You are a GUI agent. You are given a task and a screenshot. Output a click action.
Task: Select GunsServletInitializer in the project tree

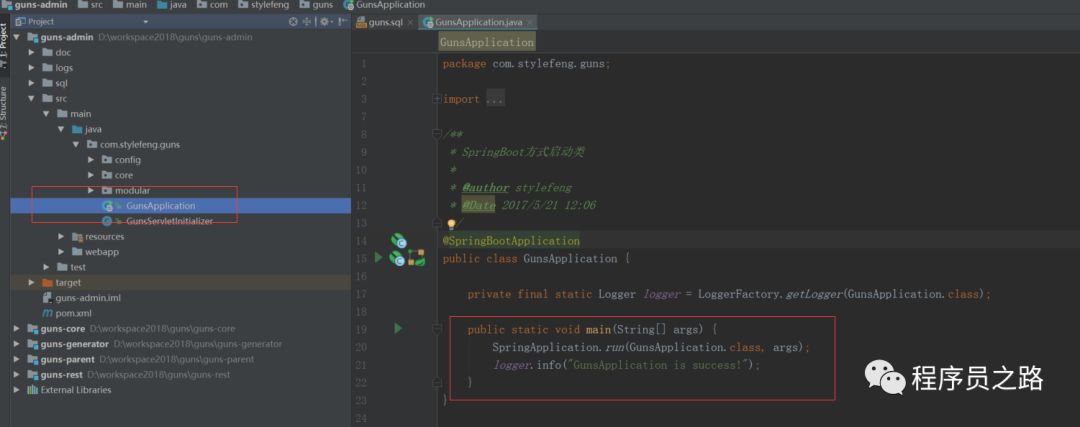pos(169,221)
